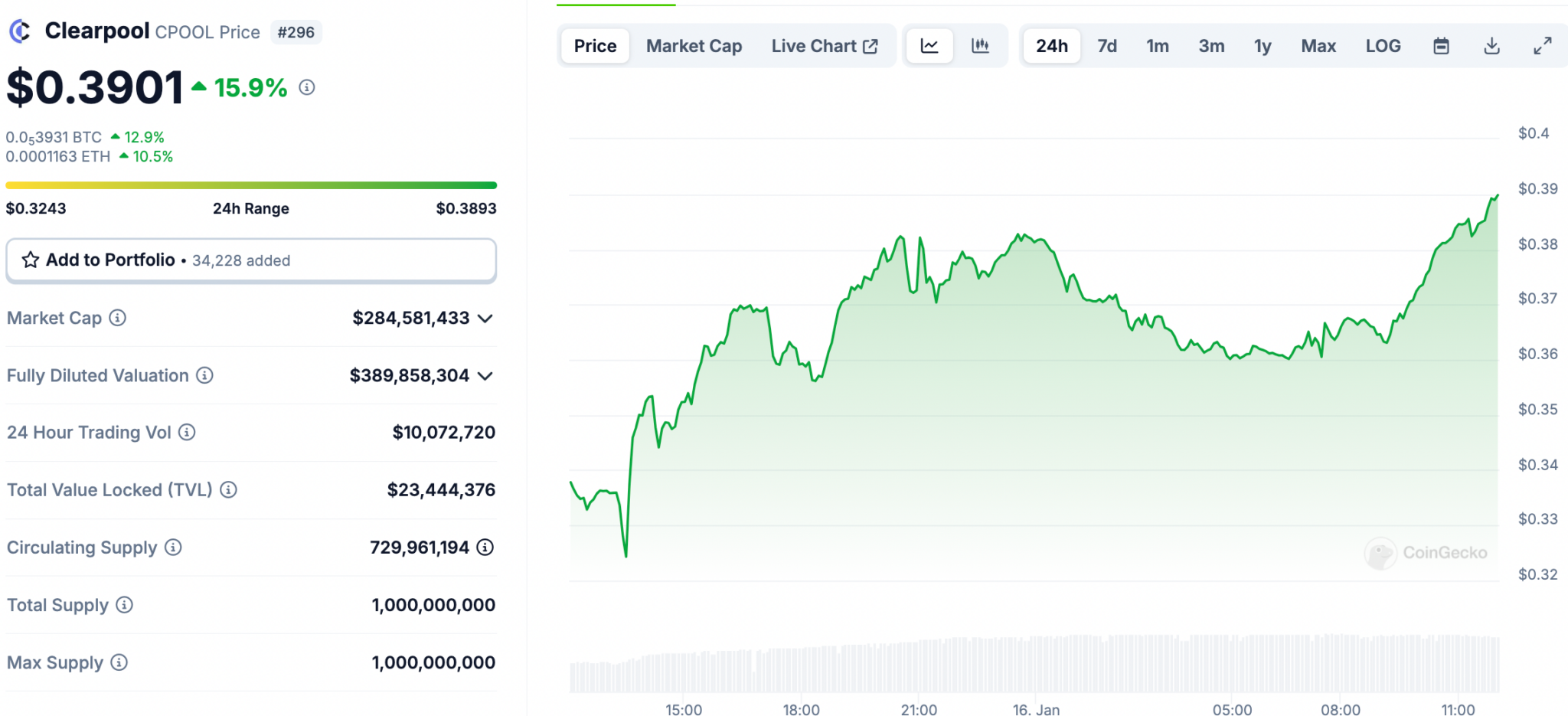1568x716 pixels.
Task: Click the #296 rank badge
Action: coord(296,32)
